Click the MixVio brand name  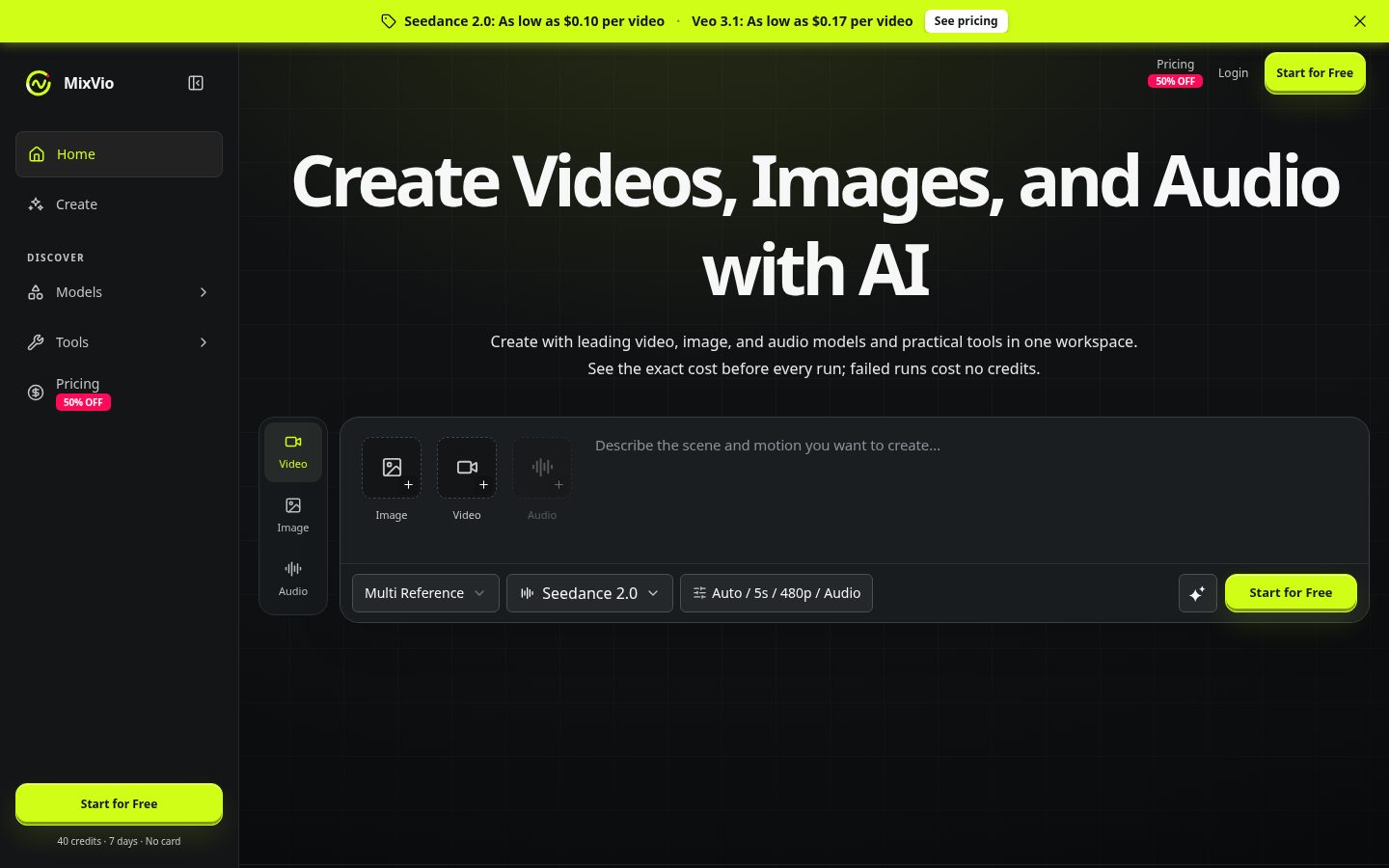89,83
